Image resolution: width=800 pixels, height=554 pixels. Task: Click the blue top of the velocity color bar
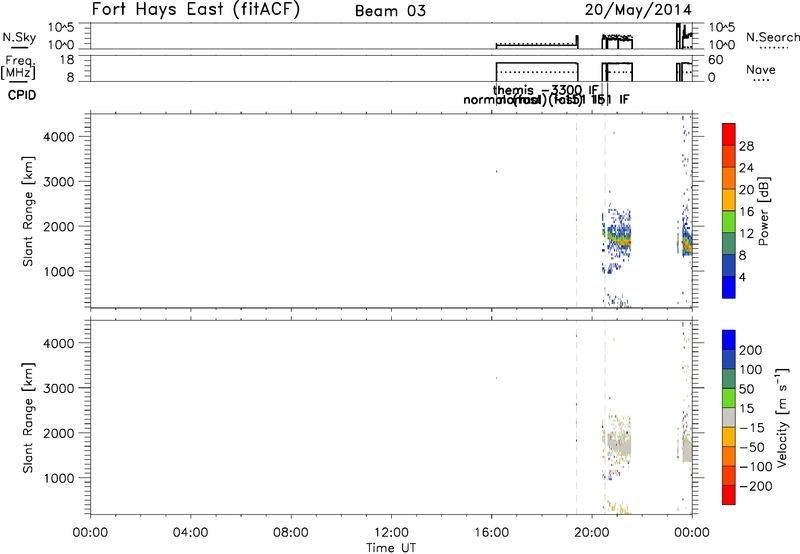(x=729, y=340)
